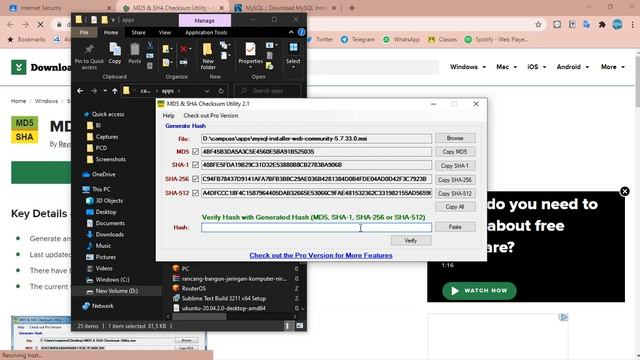Stop loading the page in Chrome
The width and height of the screenshot is (640, 360).
pyautogui.click(x=40, y=24)
